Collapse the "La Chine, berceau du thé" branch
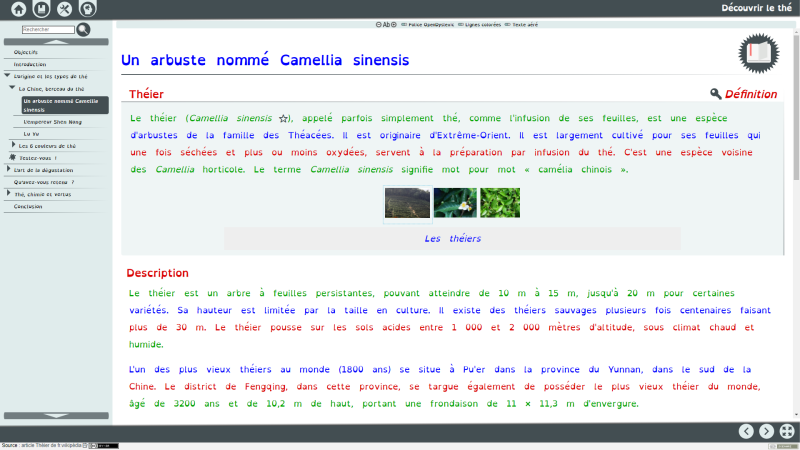800x450 pixels. click(13, 88)
